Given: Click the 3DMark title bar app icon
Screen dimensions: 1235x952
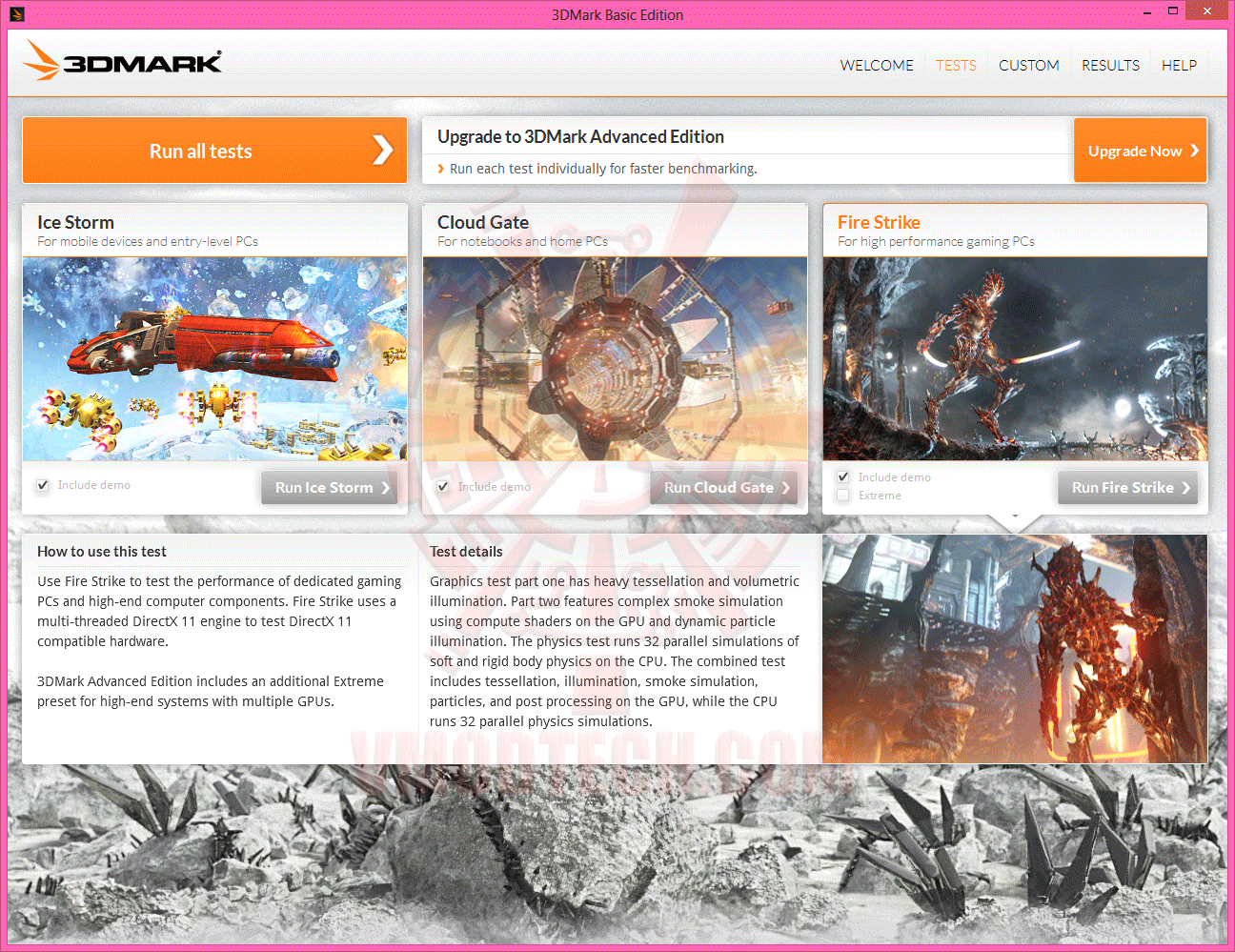Looking at the screenshot, I should click(x=15, y=14).
